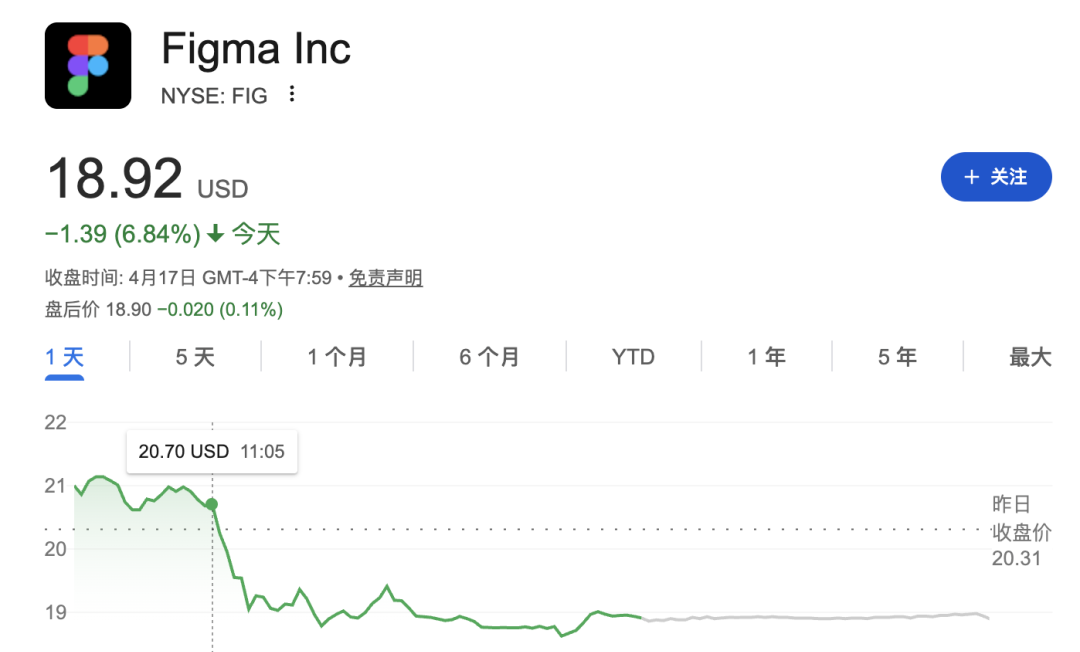1080x652 pixels.
Task: Show the 1 个月 price chart
Action: (337, 357)
